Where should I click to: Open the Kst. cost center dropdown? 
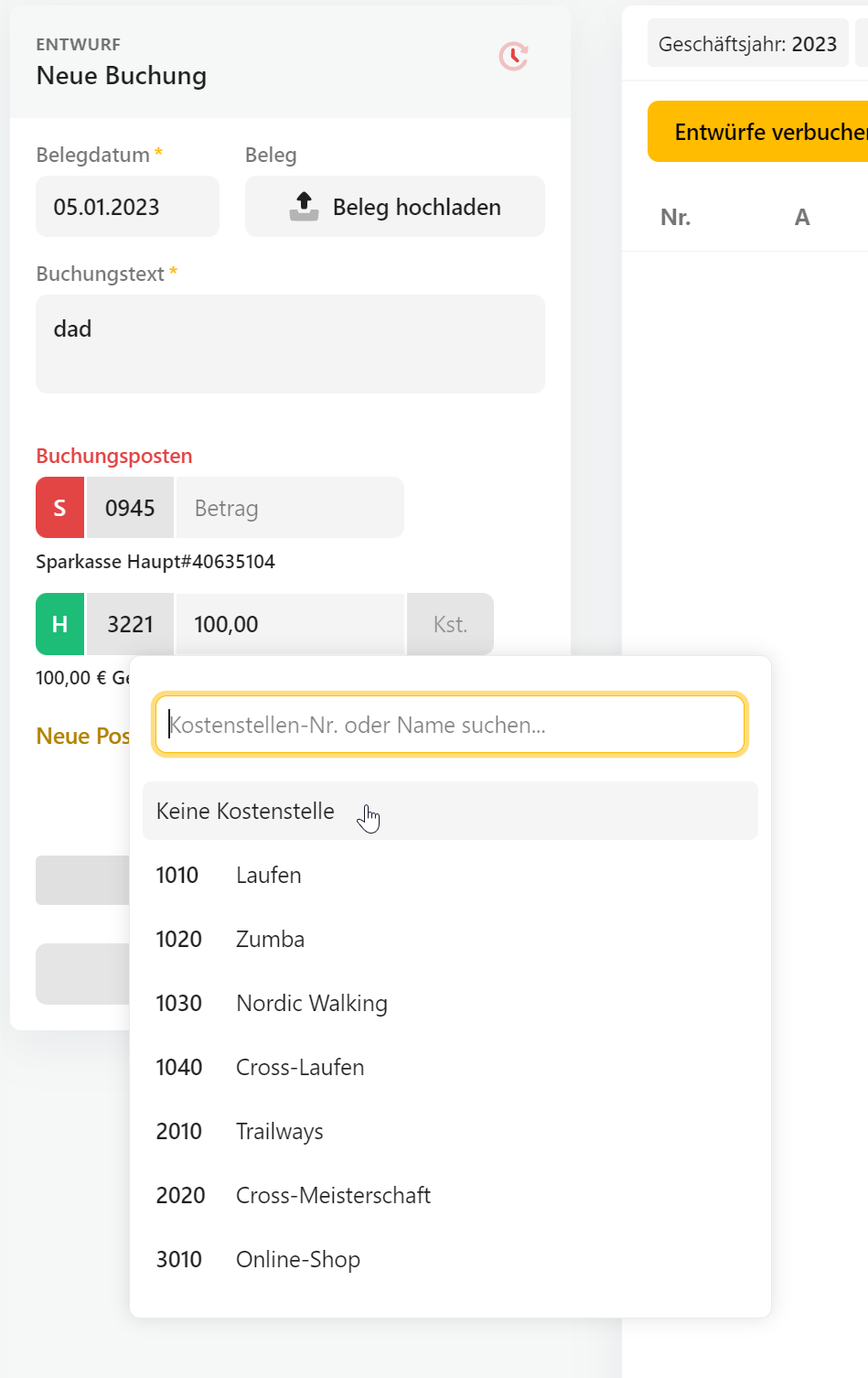(450, 624)
